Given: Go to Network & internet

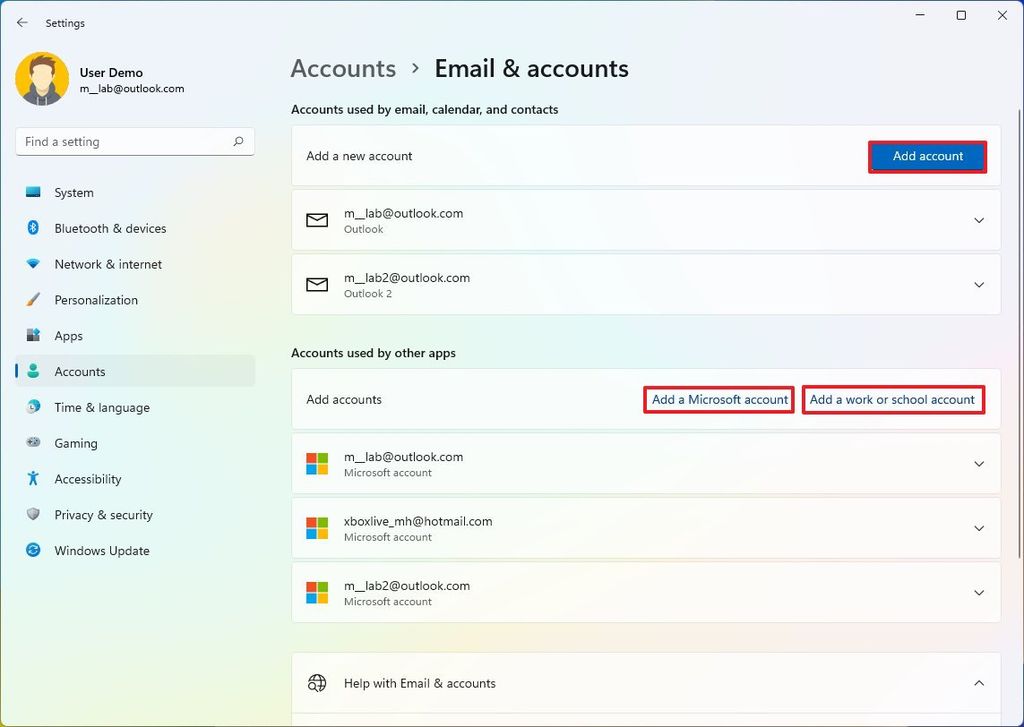Looking at the screenshot, I should coord(135,264).
